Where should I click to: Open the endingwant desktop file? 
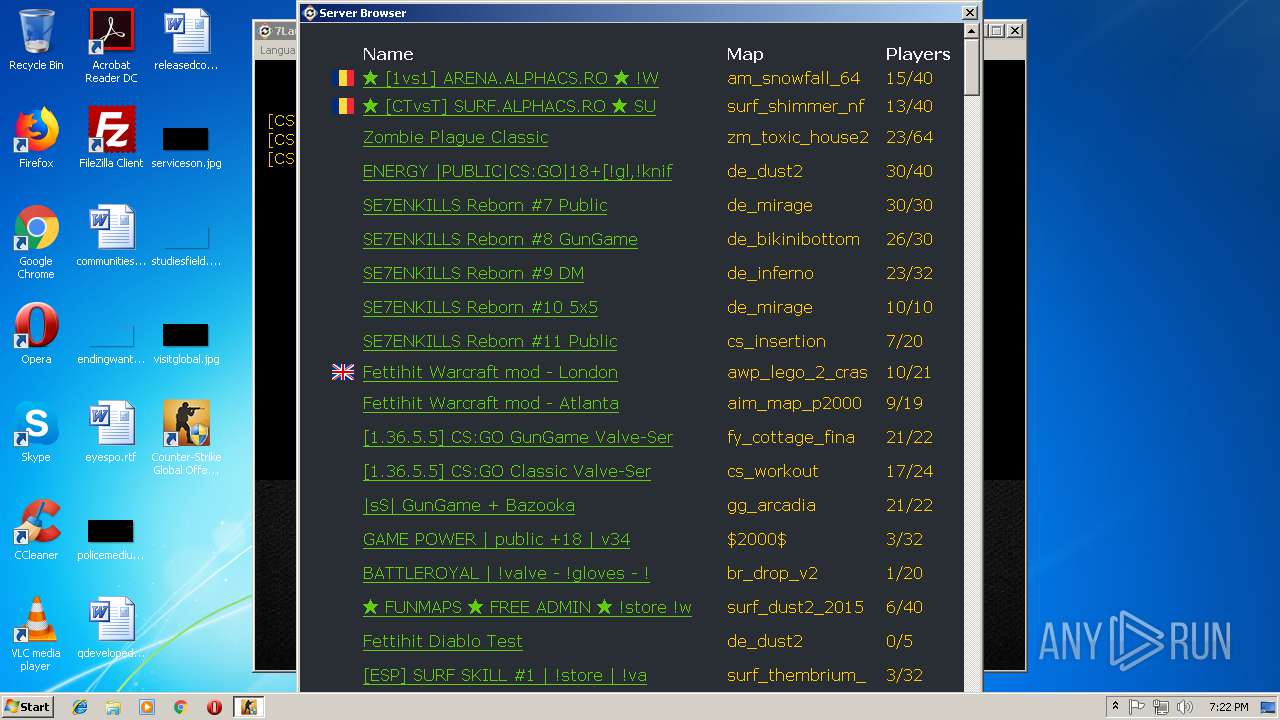(x=111, y=343)
